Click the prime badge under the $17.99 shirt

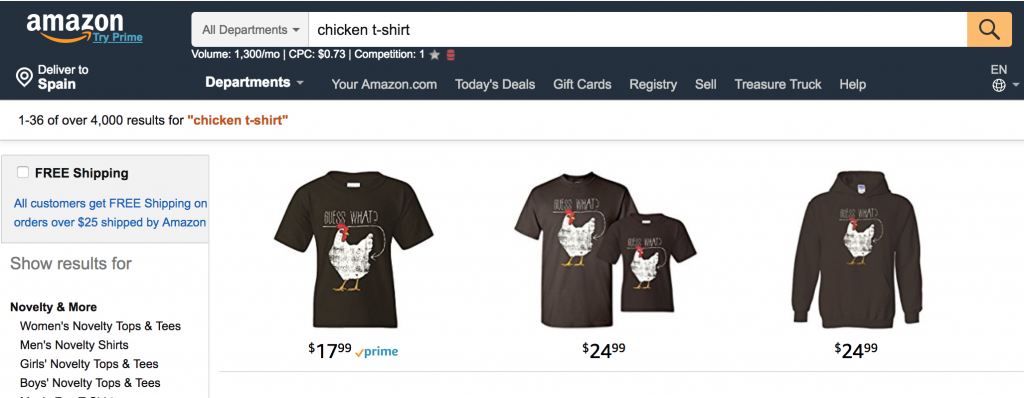(377, 352)
